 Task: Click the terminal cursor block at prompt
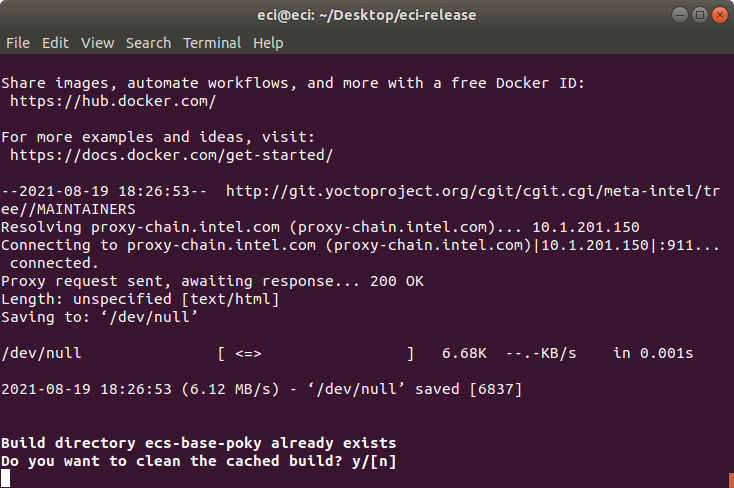coord(5,478)
